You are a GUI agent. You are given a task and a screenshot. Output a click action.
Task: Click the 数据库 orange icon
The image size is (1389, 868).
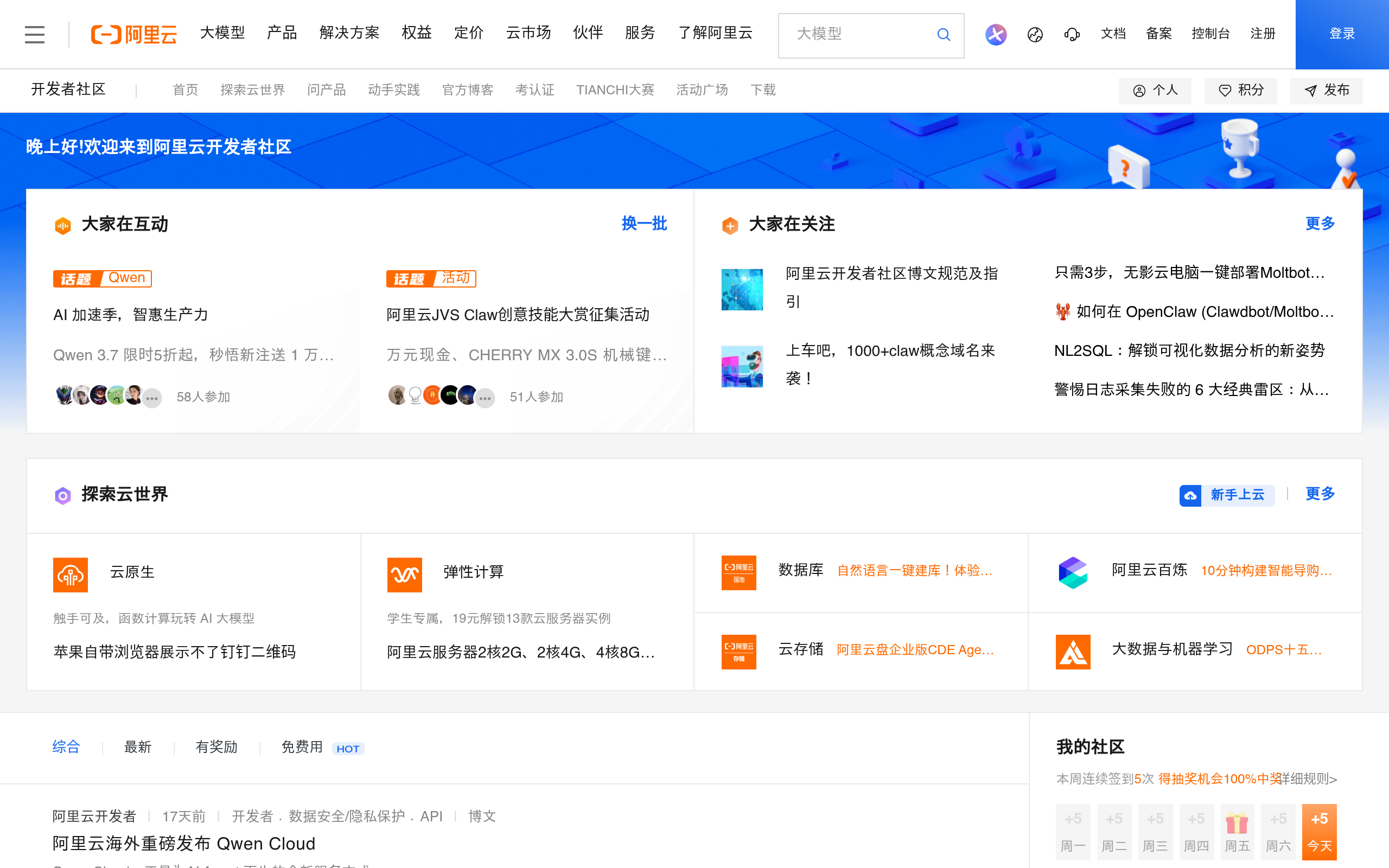pos(738,572)
